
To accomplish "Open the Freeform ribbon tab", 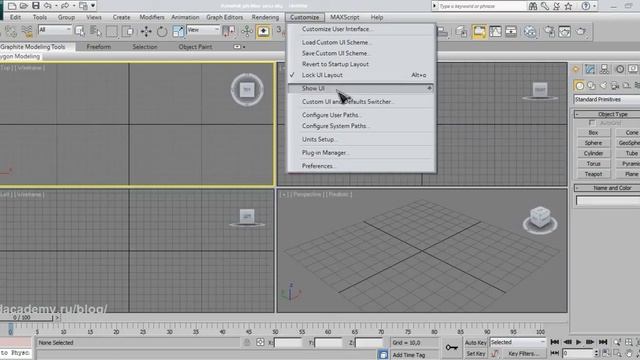I will (x=99, y=47).
